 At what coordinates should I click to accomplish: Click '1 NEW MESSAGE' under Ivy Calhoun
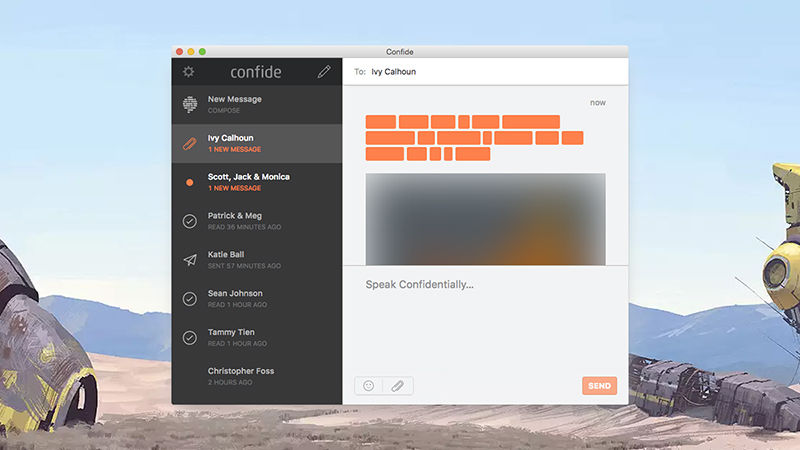click(235, 149)
